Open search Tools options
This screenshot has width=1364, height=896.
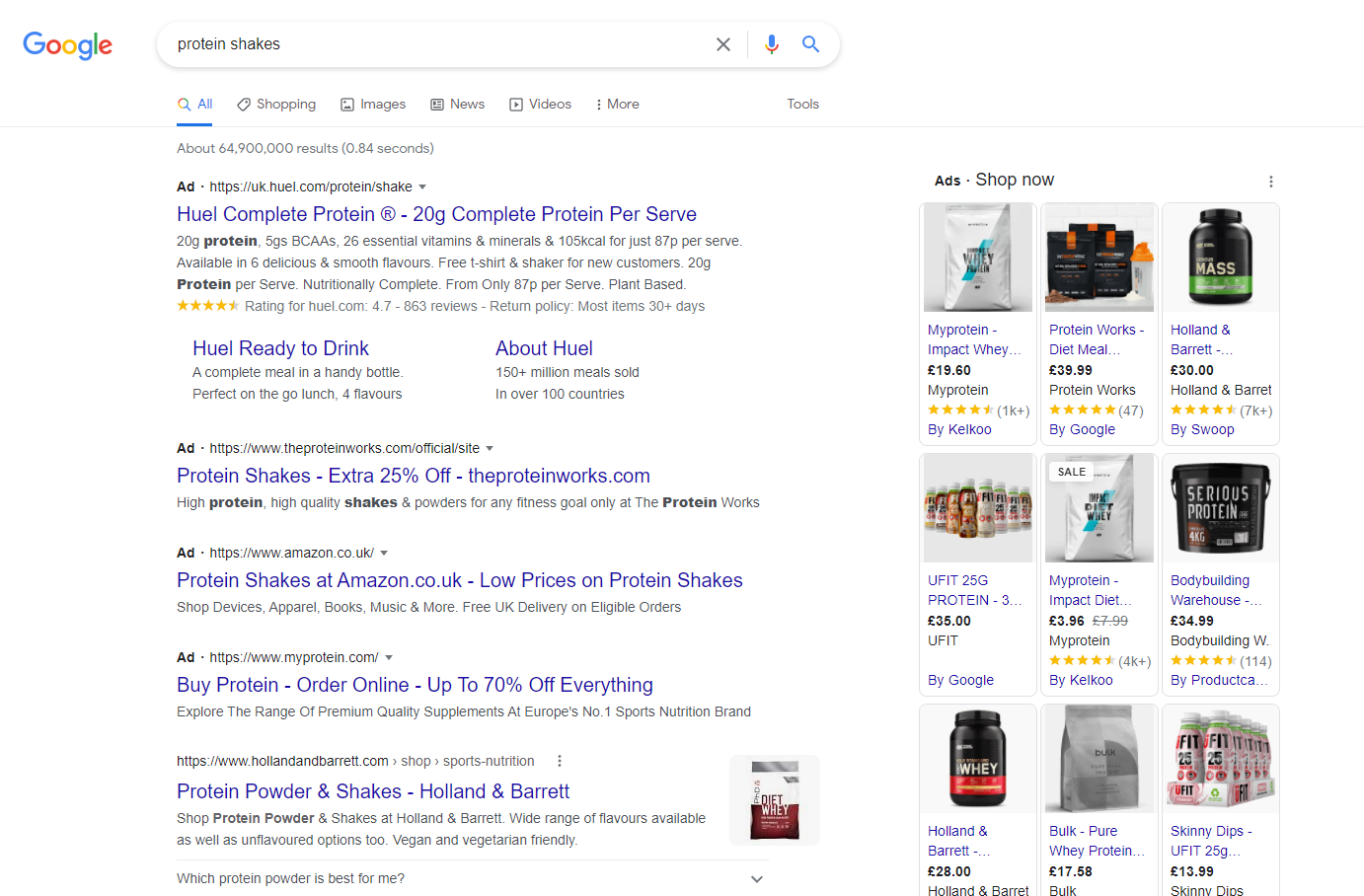[802, 104]
